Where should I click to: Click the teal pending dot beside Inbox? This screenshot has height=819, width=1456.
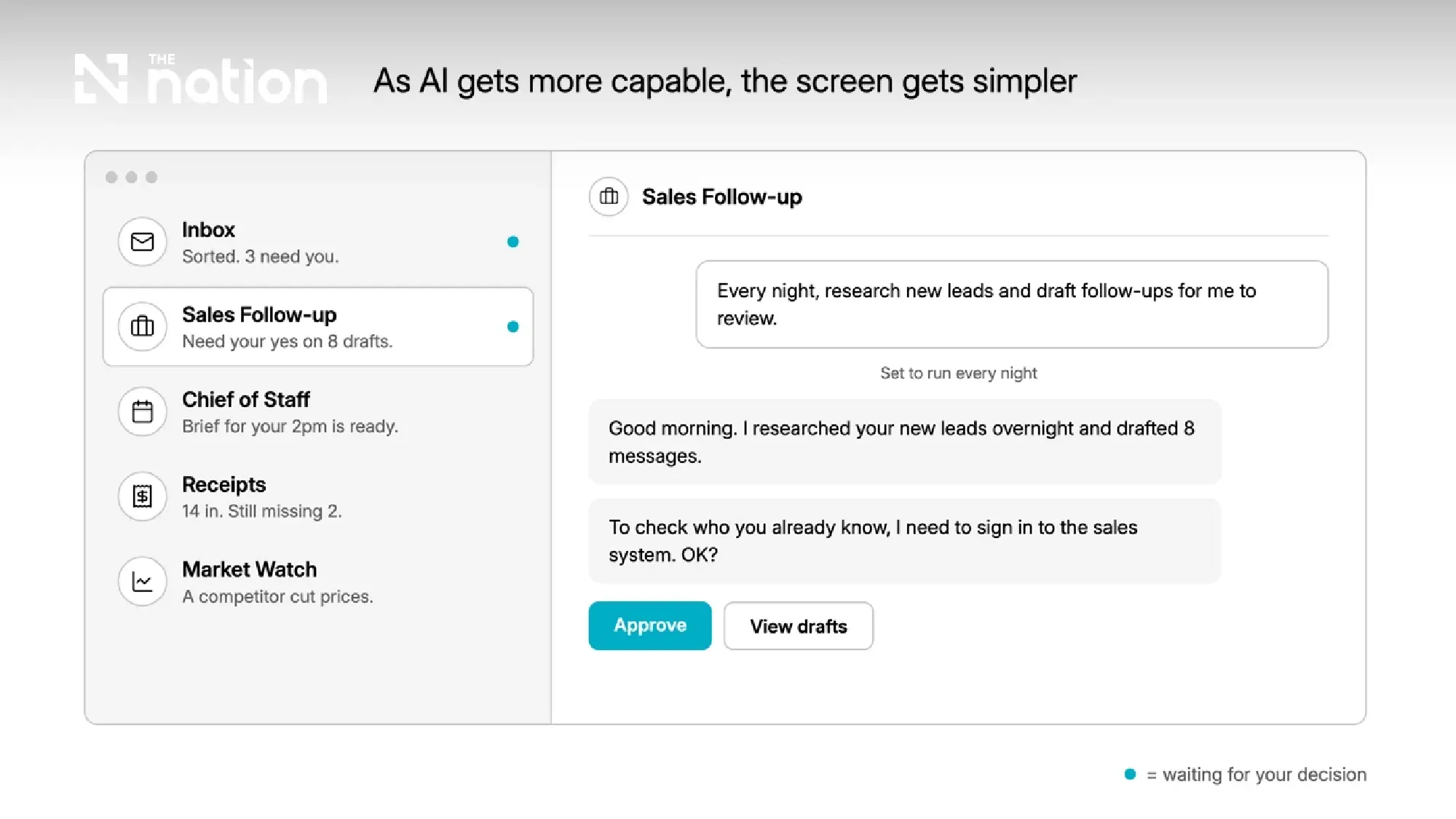(513, 242)
